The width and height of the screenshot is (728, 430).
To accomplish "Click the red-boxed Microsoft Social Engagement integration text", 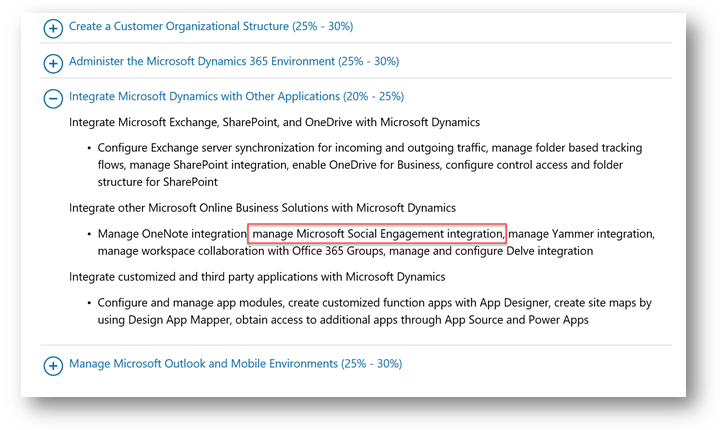I will [378, 234].
